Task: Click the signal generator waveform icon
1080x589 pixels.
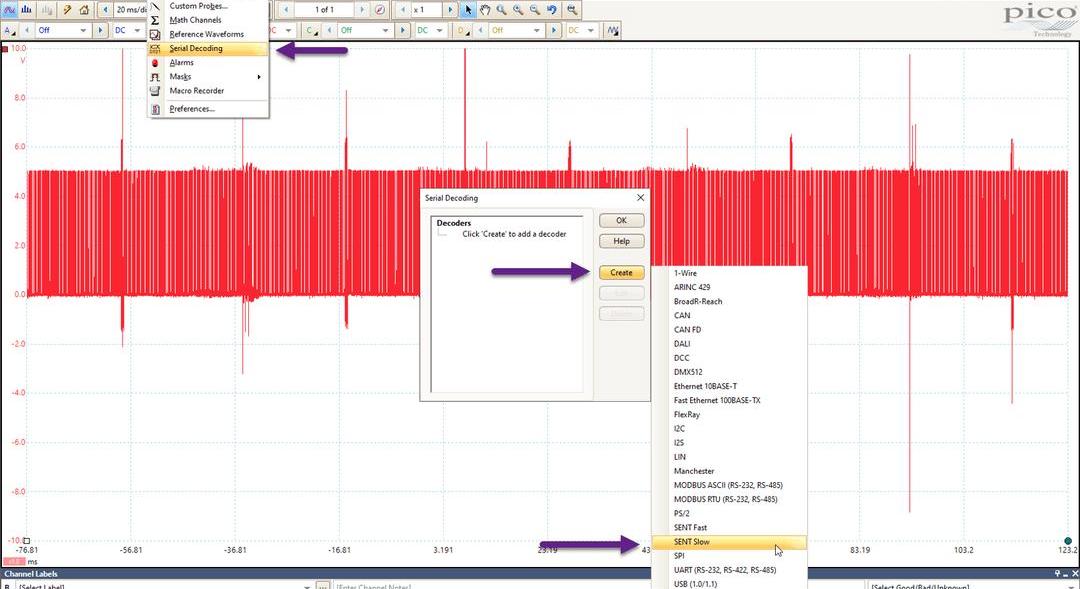Action: coord(612,30)
